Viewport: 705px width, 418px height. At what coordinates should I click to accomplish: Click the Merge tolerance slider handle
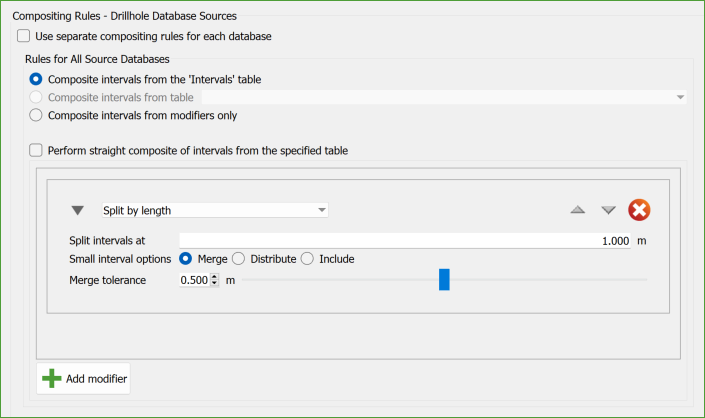click(444, 280)
